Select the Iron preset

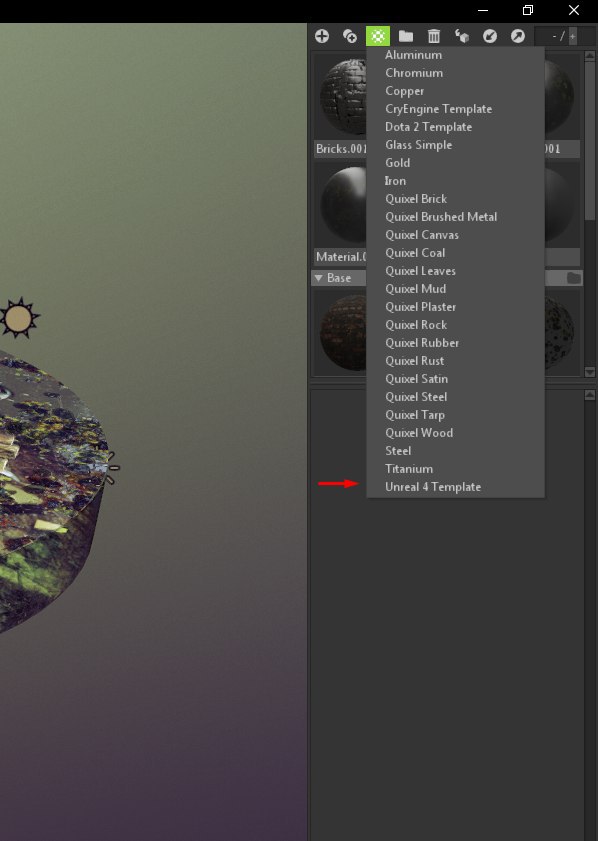(x=395, y=181)
